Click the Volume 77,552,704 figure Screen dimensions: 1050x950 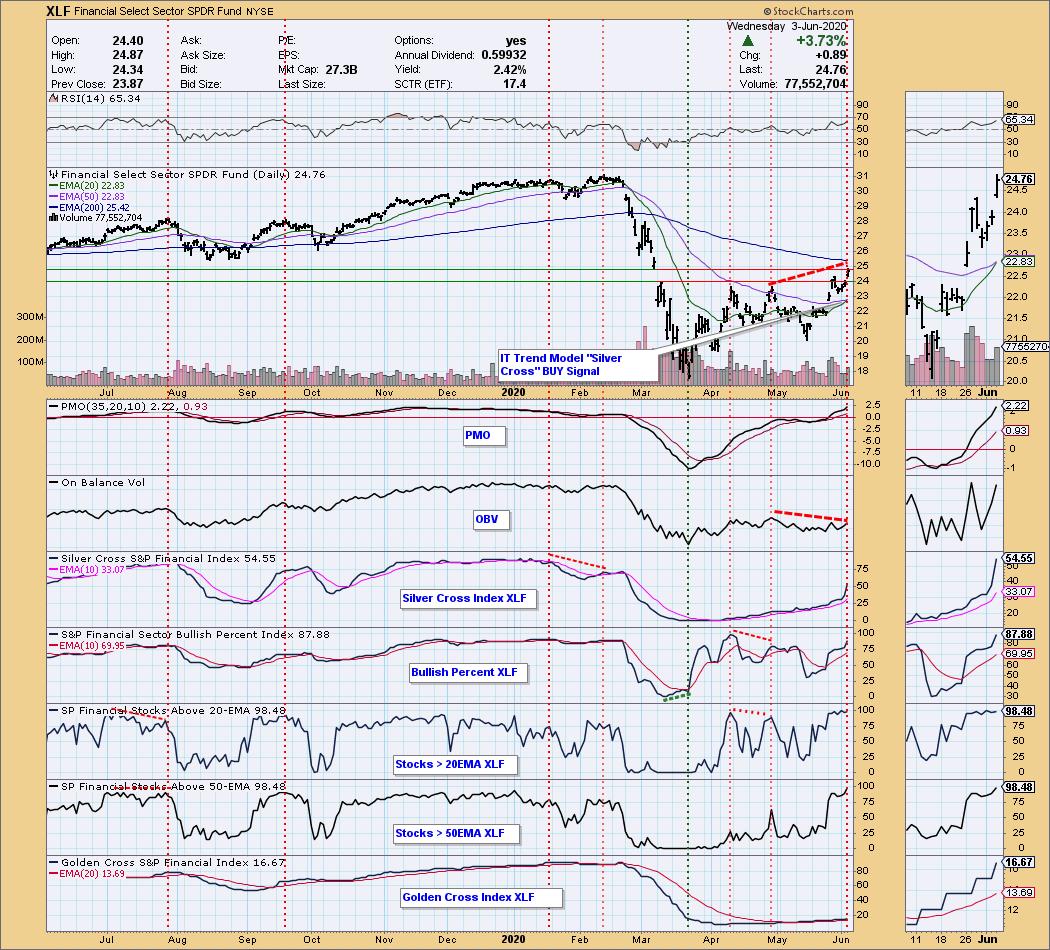(814, 84)
